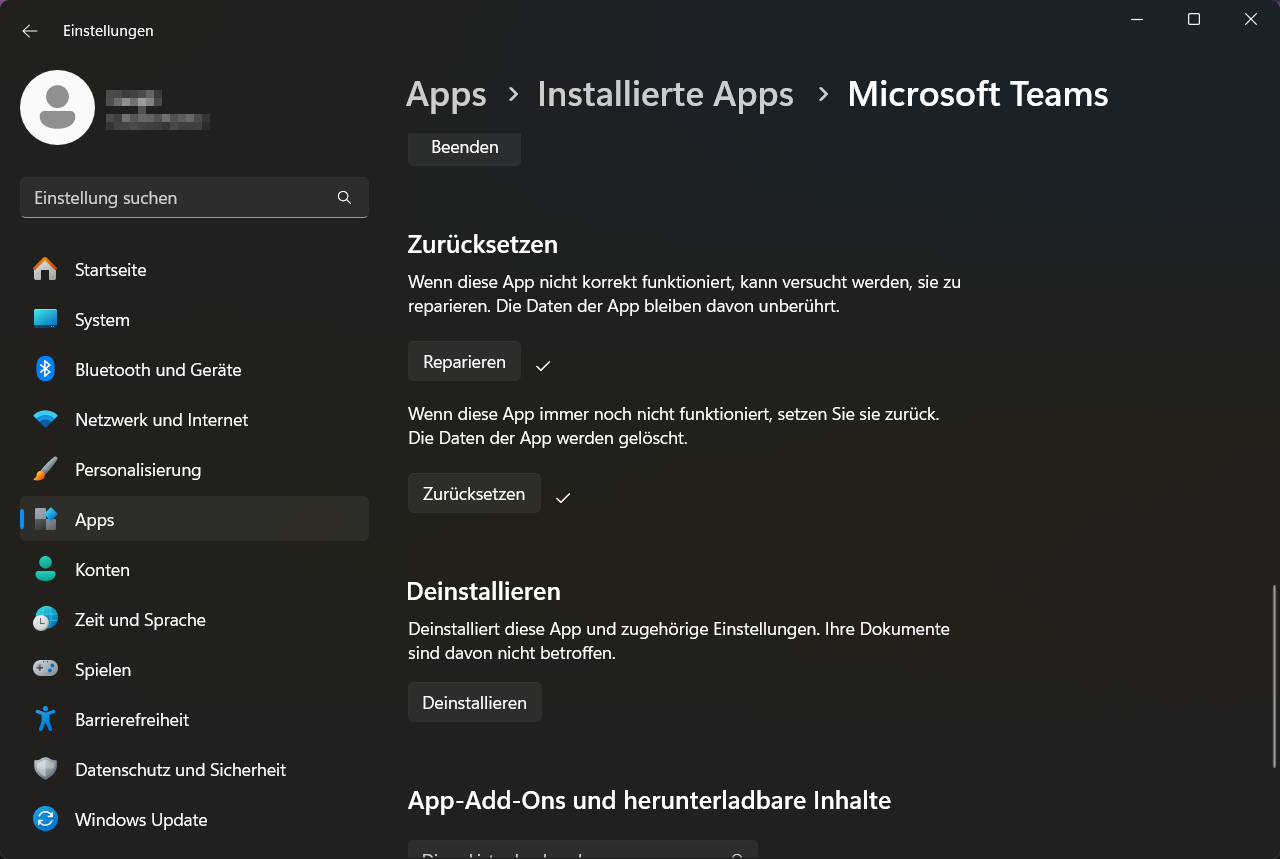Click the back arrow in title bar
Screen dimensions: 1280x859
click(30, 31)
